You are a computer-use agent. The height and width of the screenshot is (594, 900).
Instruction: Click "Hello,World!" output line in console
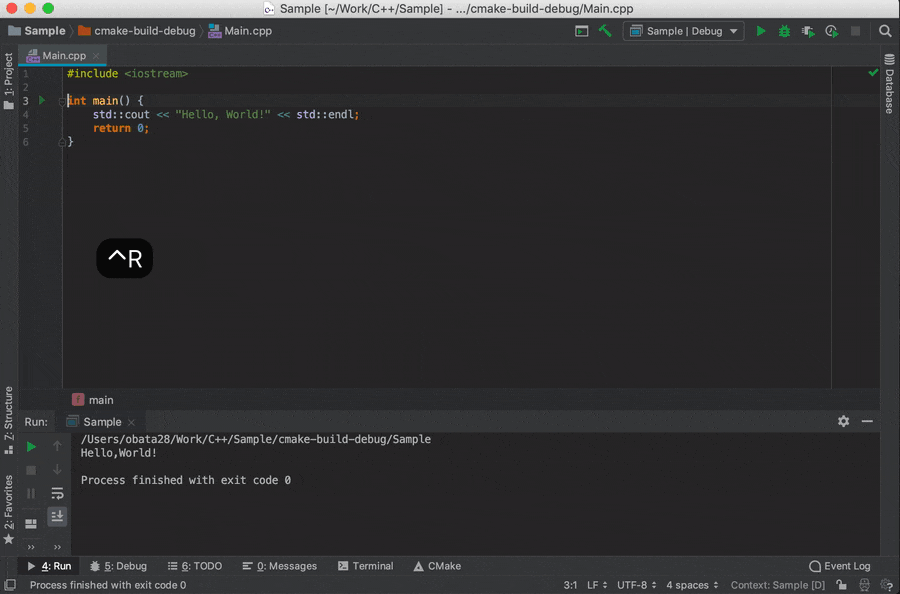118,453
